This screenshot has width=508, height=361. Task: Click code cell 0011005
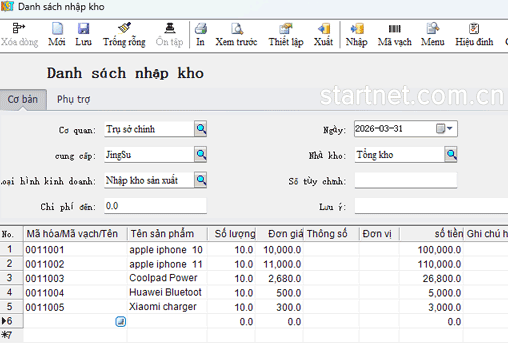tap(75, 307)
